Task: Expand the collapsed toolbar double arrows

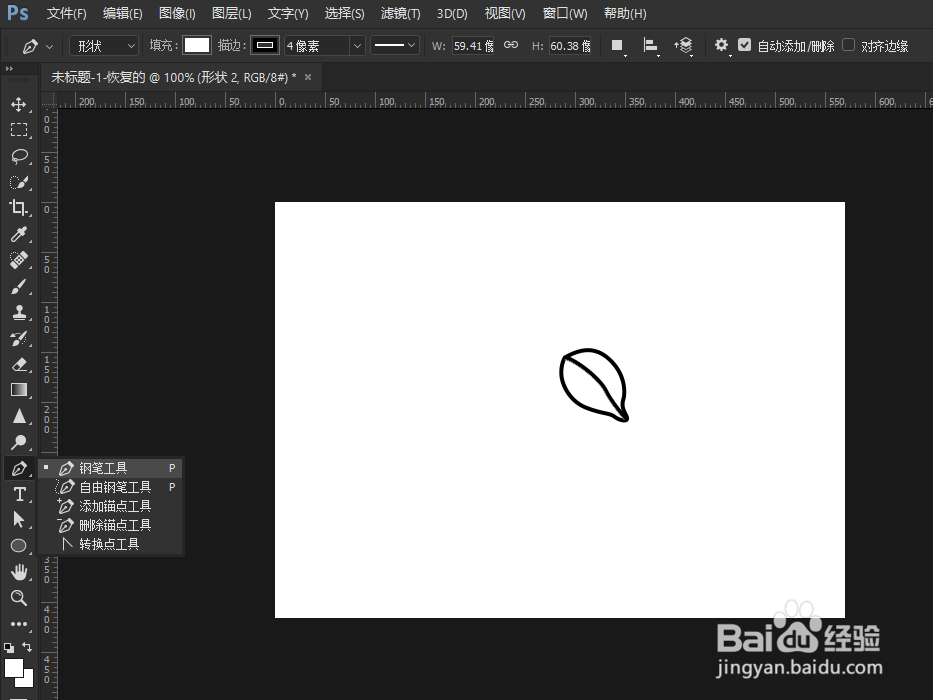Action: coord(9,69)
